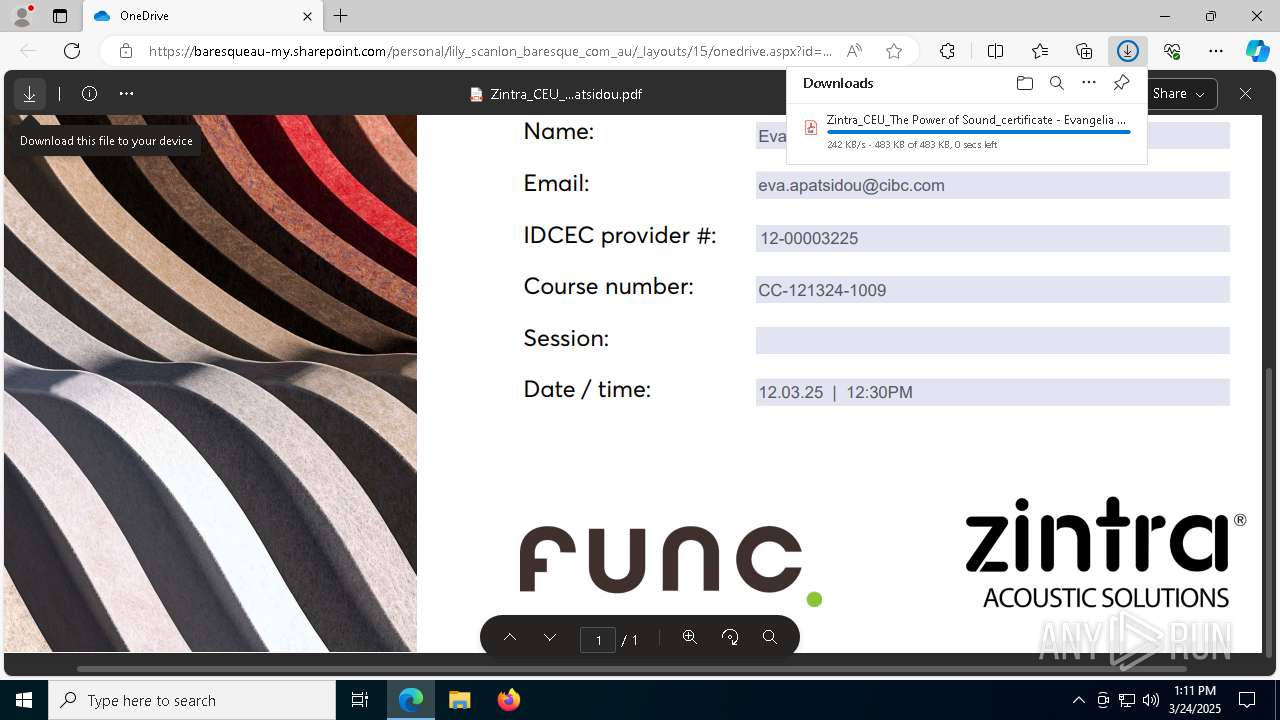Open the Favorites list
The width and height of the screenshot is (1280, 720).
[1040, 51]
